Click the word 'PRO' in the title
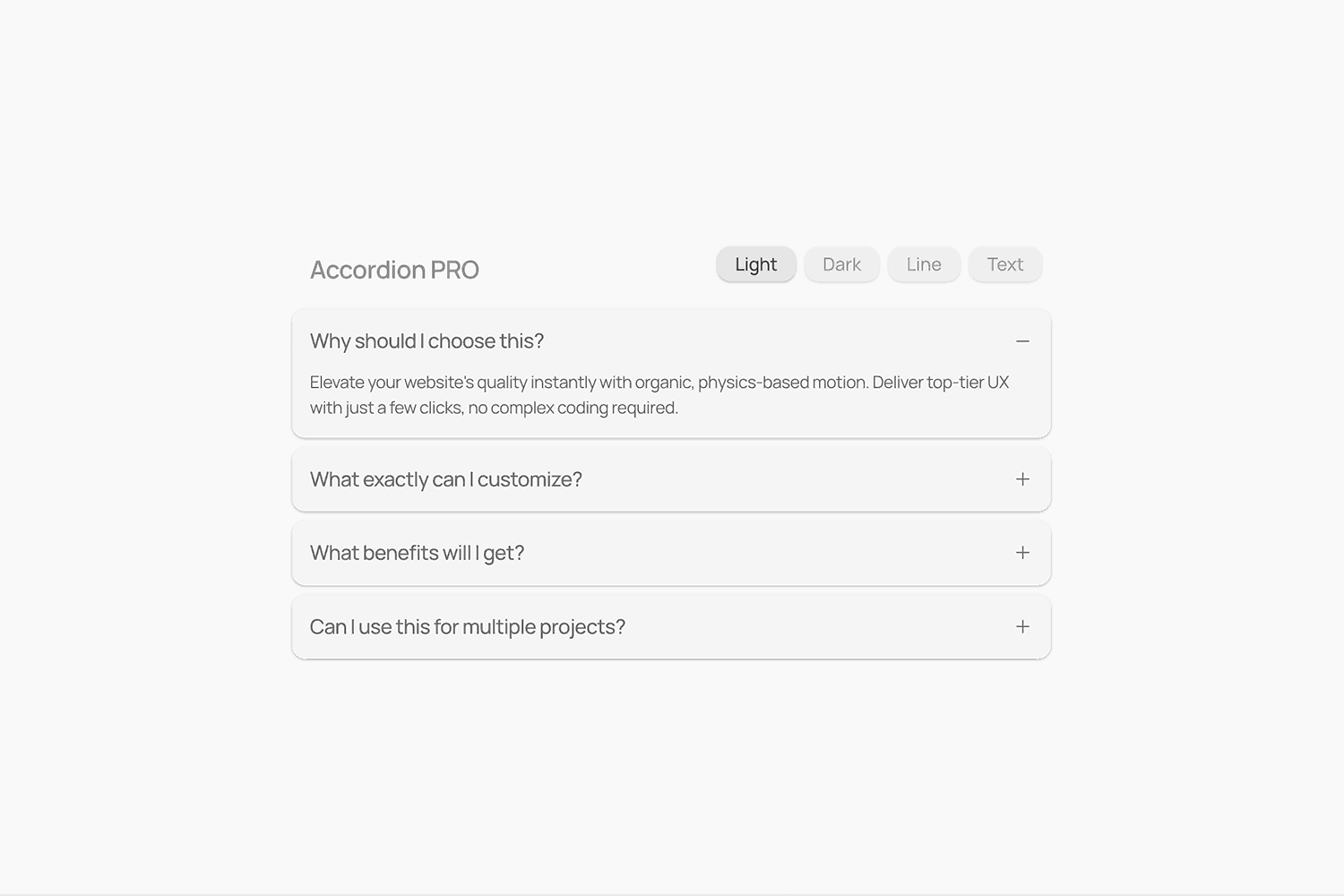 (454, 270)
